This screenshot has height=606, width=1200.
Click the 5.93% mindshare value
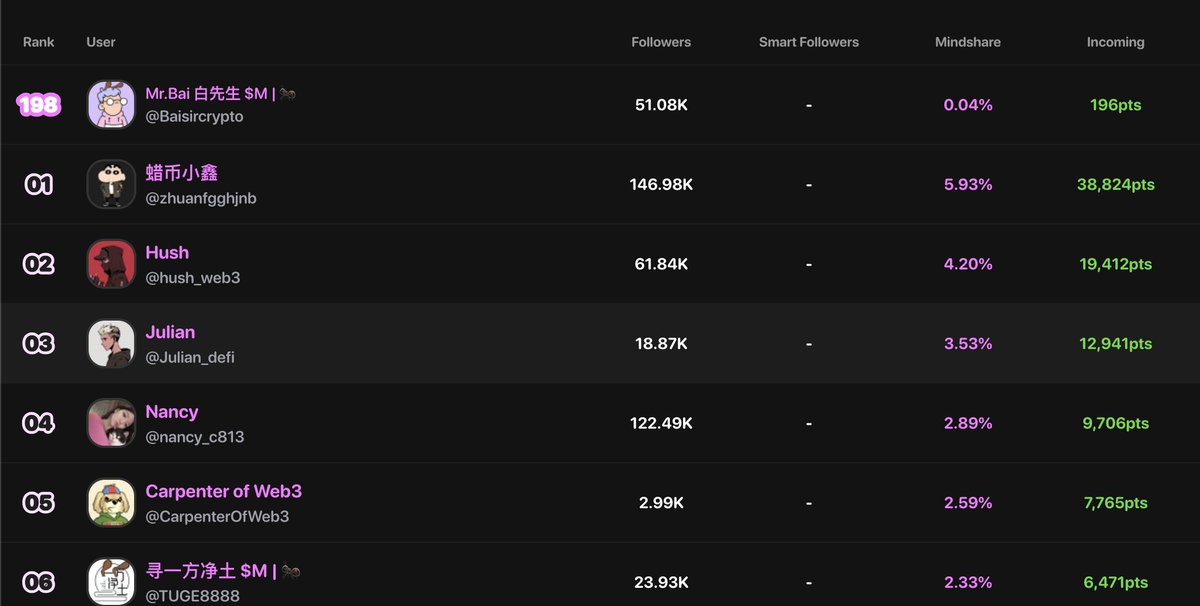[968, 184]
